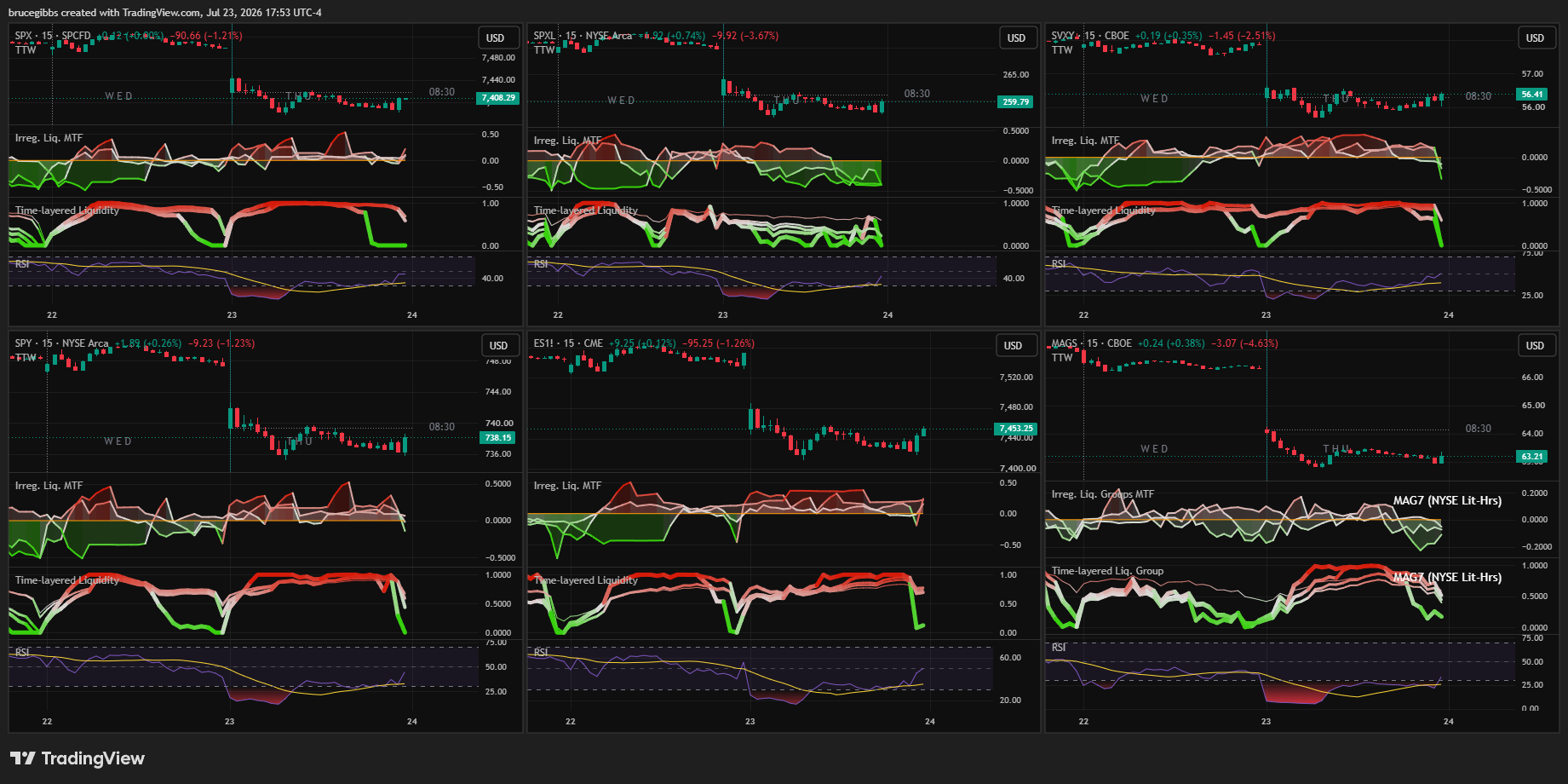Click the RSI label in the ES1! chart
This screenshot has width=1568, height=784.
coord(541,652)
